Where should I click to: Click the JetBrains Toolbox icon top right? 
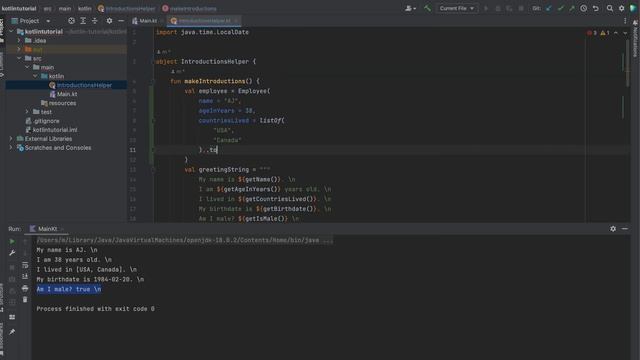point(633,8)
